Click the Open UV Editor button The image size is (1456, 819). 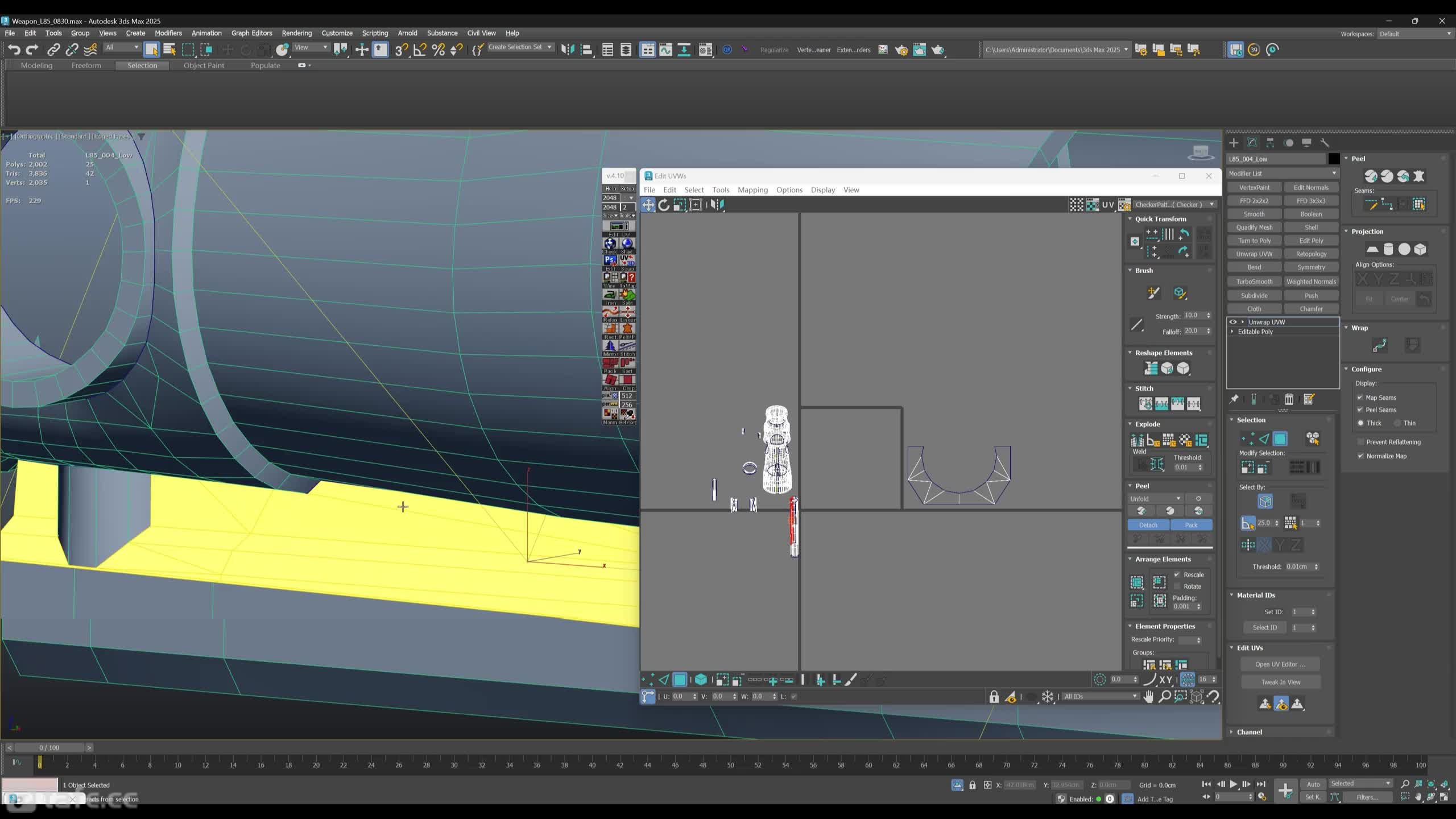tap(1280, 664)
